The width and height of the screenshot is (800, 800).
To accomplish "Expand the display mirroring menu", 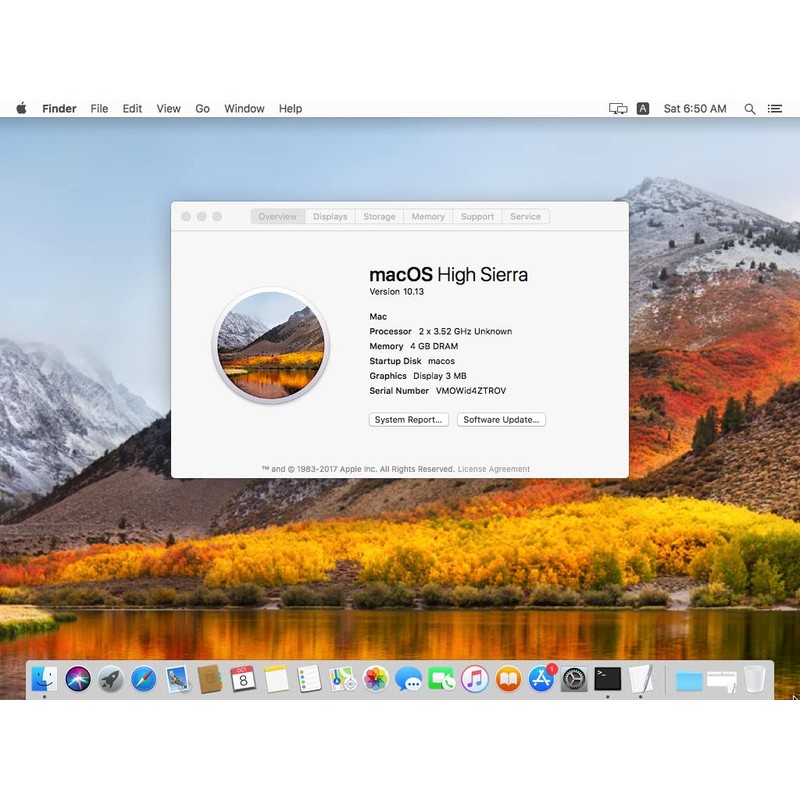I will 618,109.
